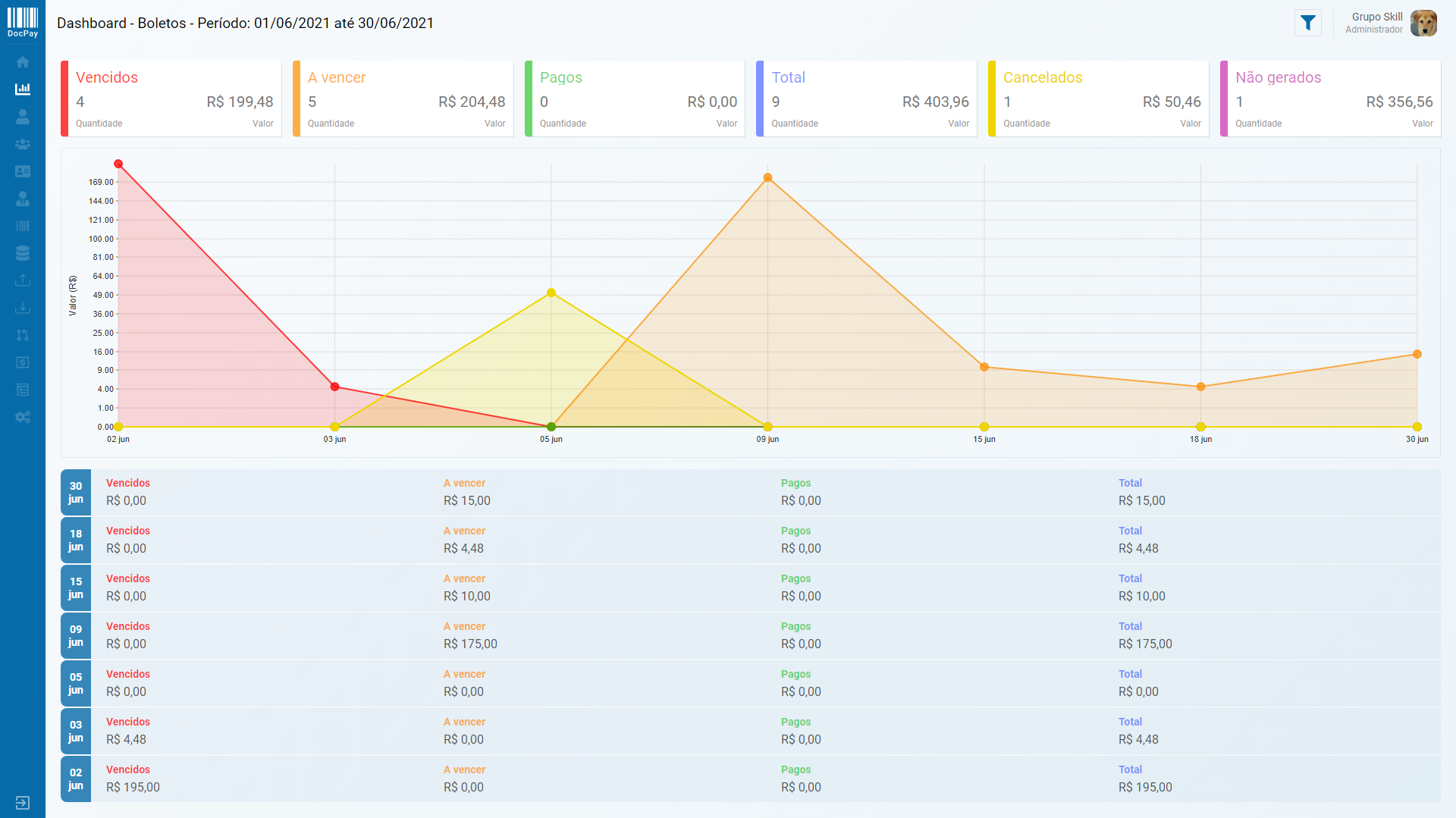The image size is (1456, 818).
Task: Open the branch transfer icon in sidebar
Action: pos(23,335)
